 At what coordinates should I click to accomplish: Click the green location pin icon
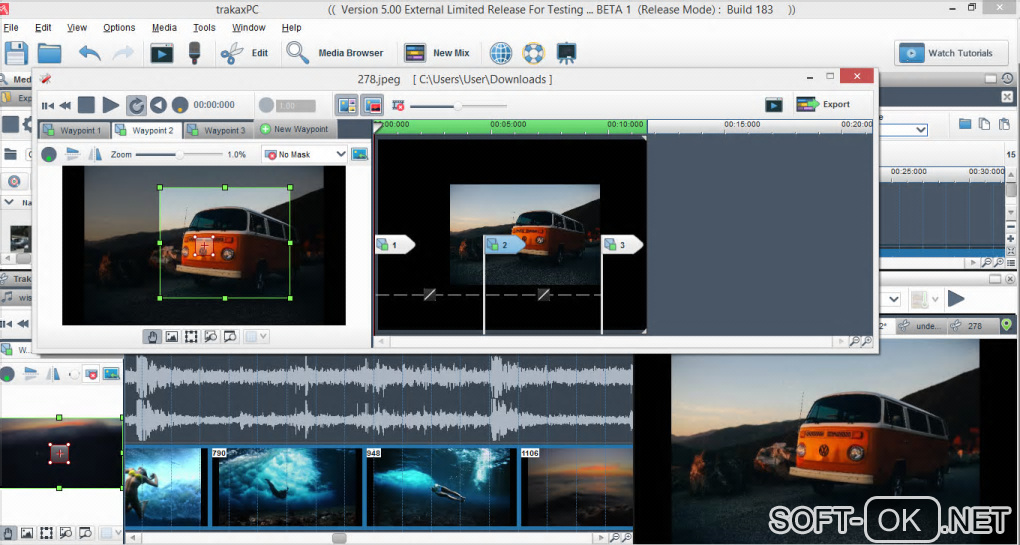(x=1007, y=325)
